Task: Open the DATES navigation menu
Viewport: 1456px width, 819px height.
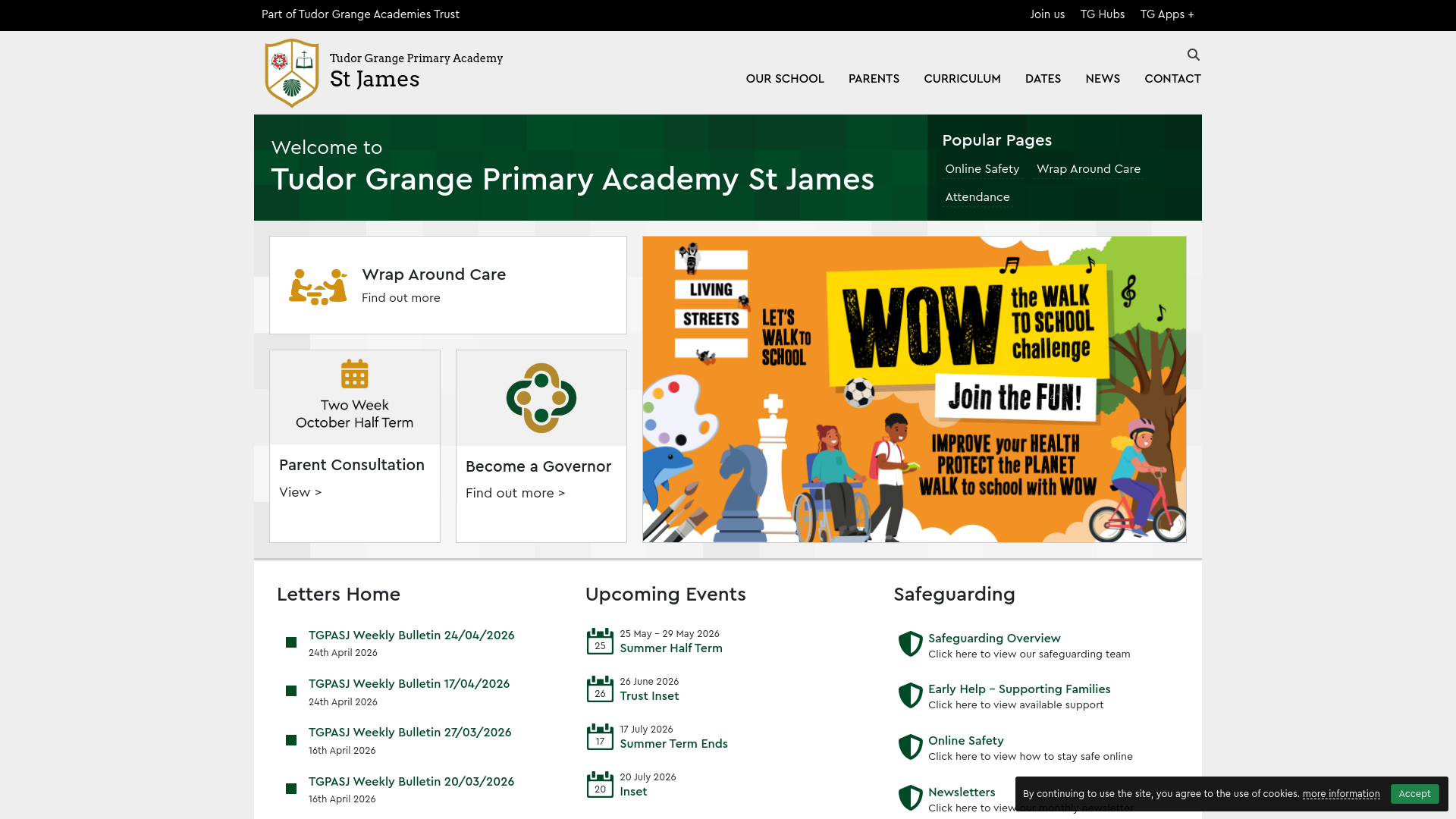Action: (1043, 79)
